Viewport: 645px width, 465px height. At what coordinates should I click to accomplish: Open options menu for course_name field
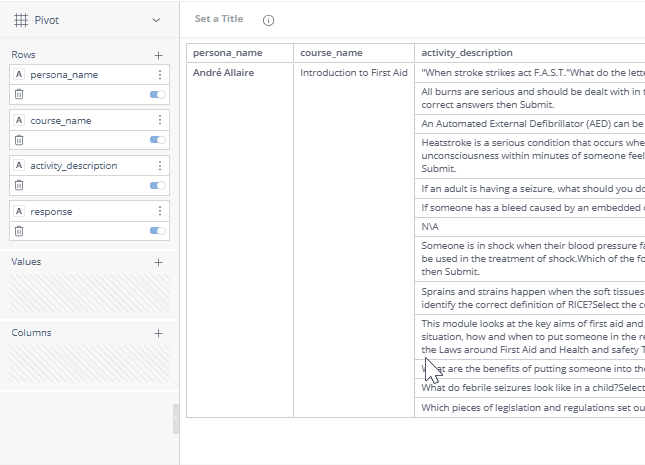coord(159,120)
